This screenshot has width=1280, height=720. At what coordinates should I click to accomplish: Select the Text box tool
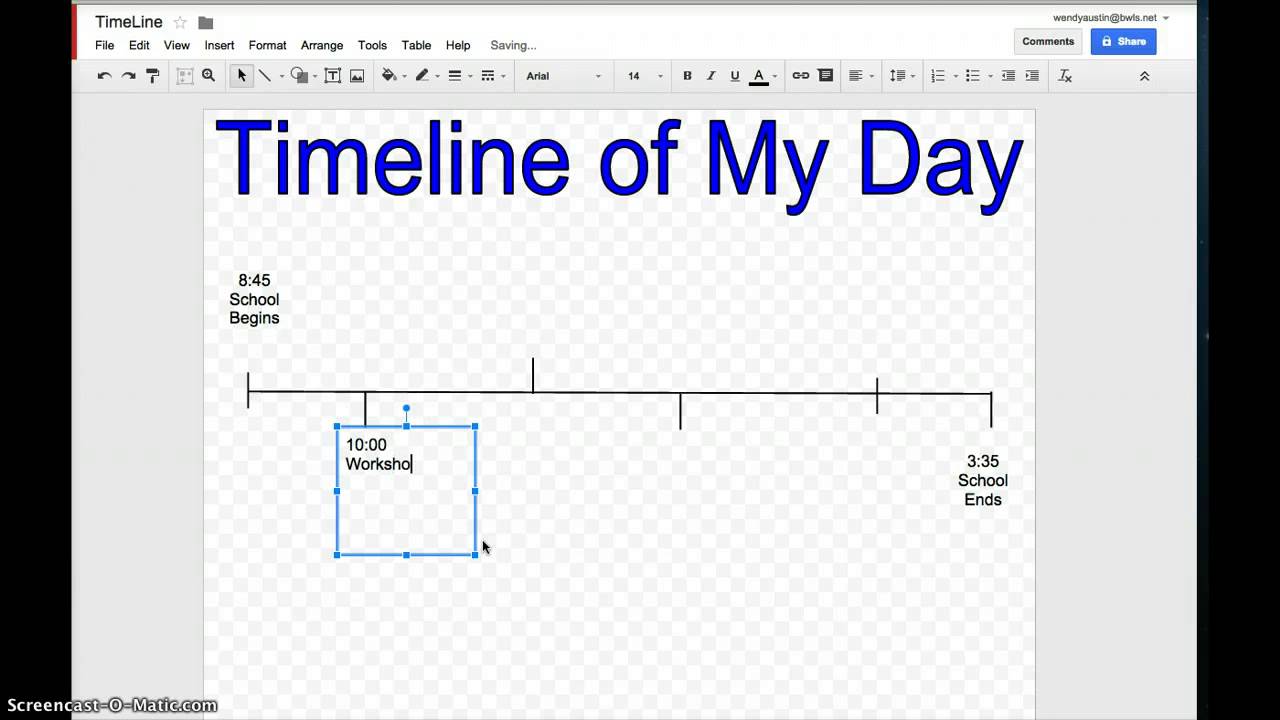click(x=333, y=75)
